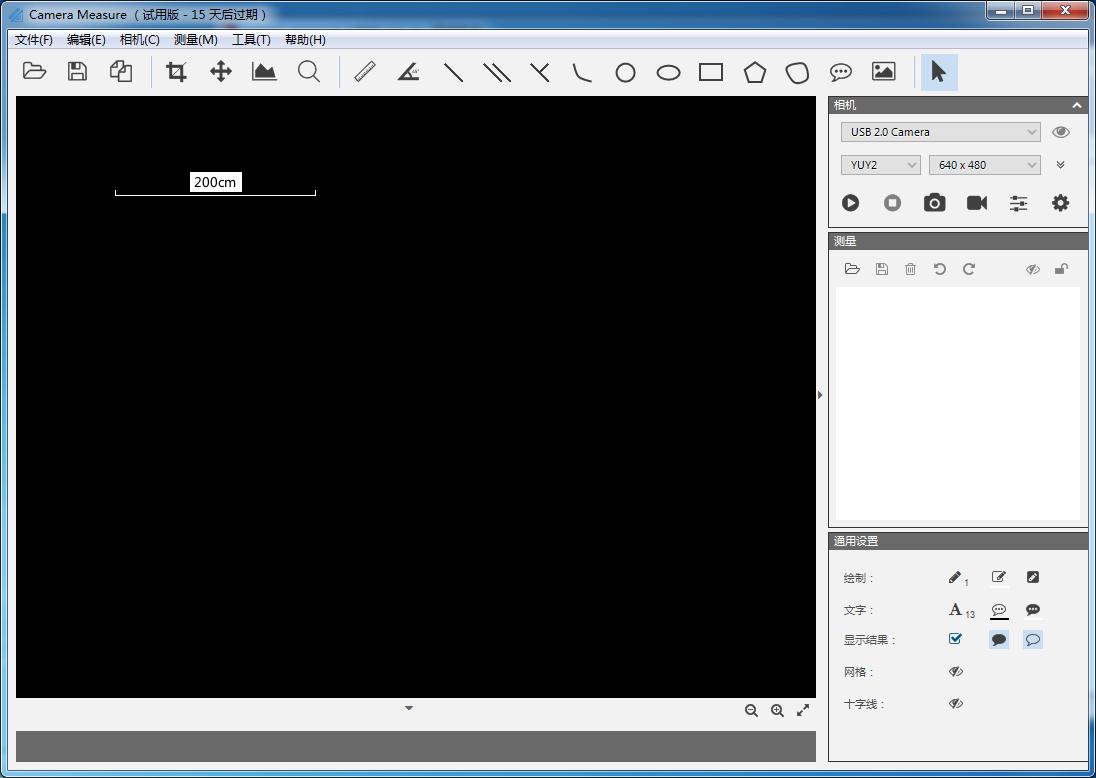Toggle the 显示结果 checkbox
Image resolution: width=1096 pixels, height=778 pixels.
[x=956, y=639]
